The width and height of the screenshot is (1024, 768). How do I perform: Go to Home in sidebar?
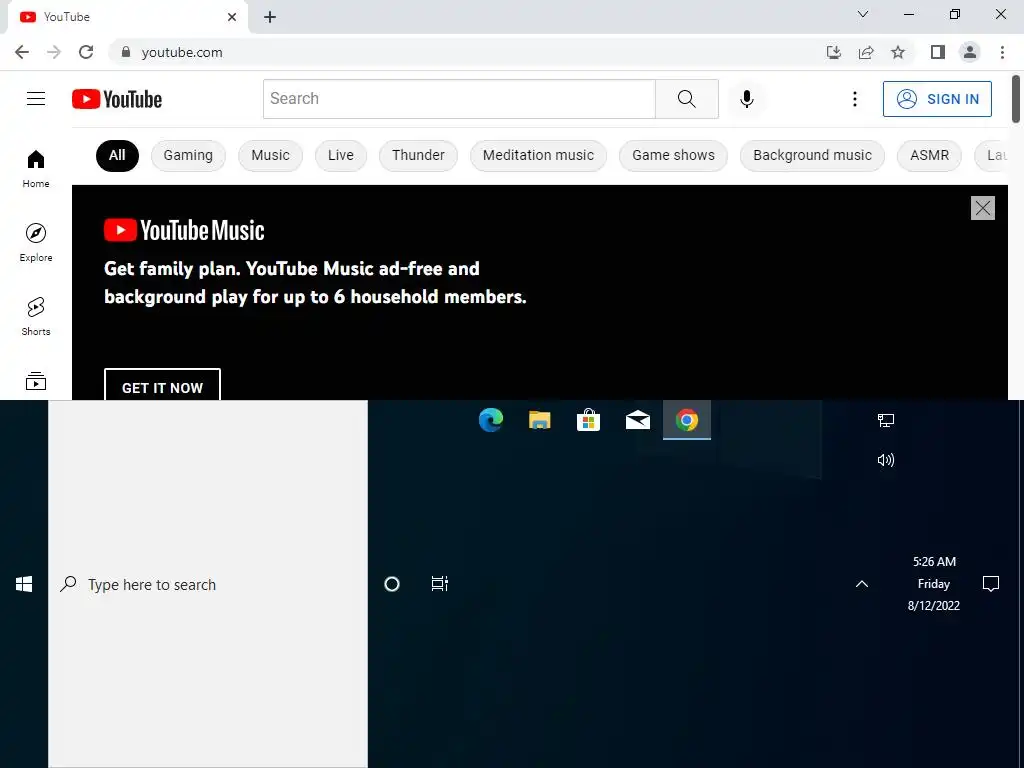(x=36, y=168)
